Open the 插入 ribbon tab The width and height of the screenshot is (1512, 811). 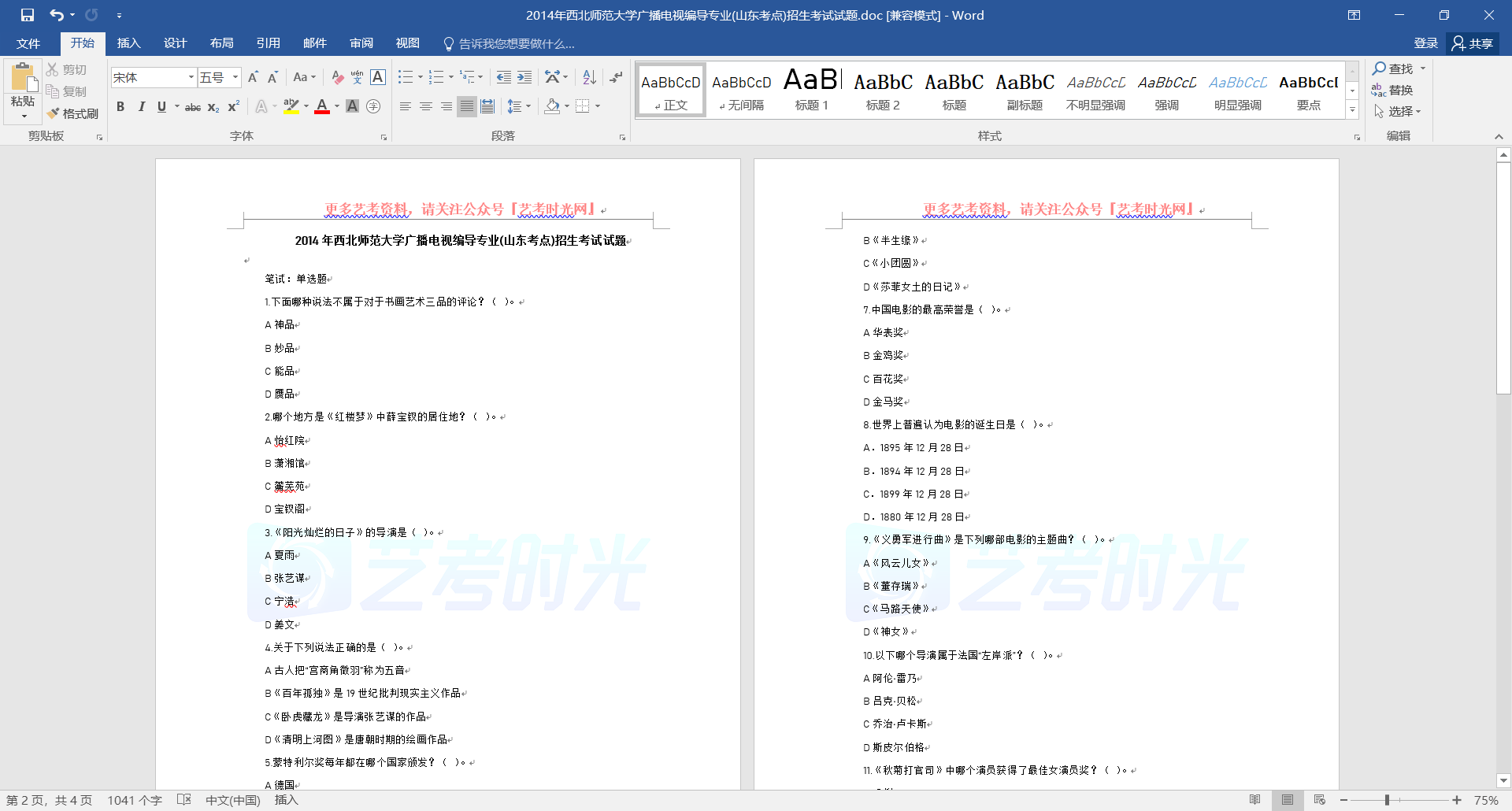[x=128, y=43]
